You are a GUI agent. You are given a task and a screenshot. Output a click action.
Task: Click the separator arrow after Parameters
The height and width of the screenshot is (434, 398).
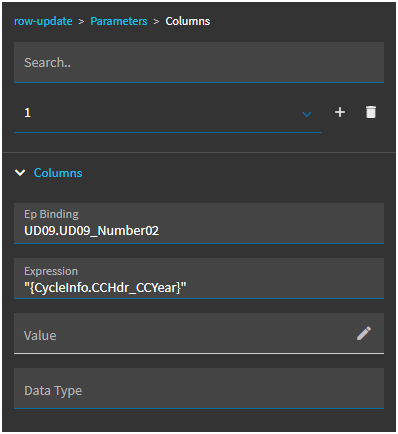point(156,22)
